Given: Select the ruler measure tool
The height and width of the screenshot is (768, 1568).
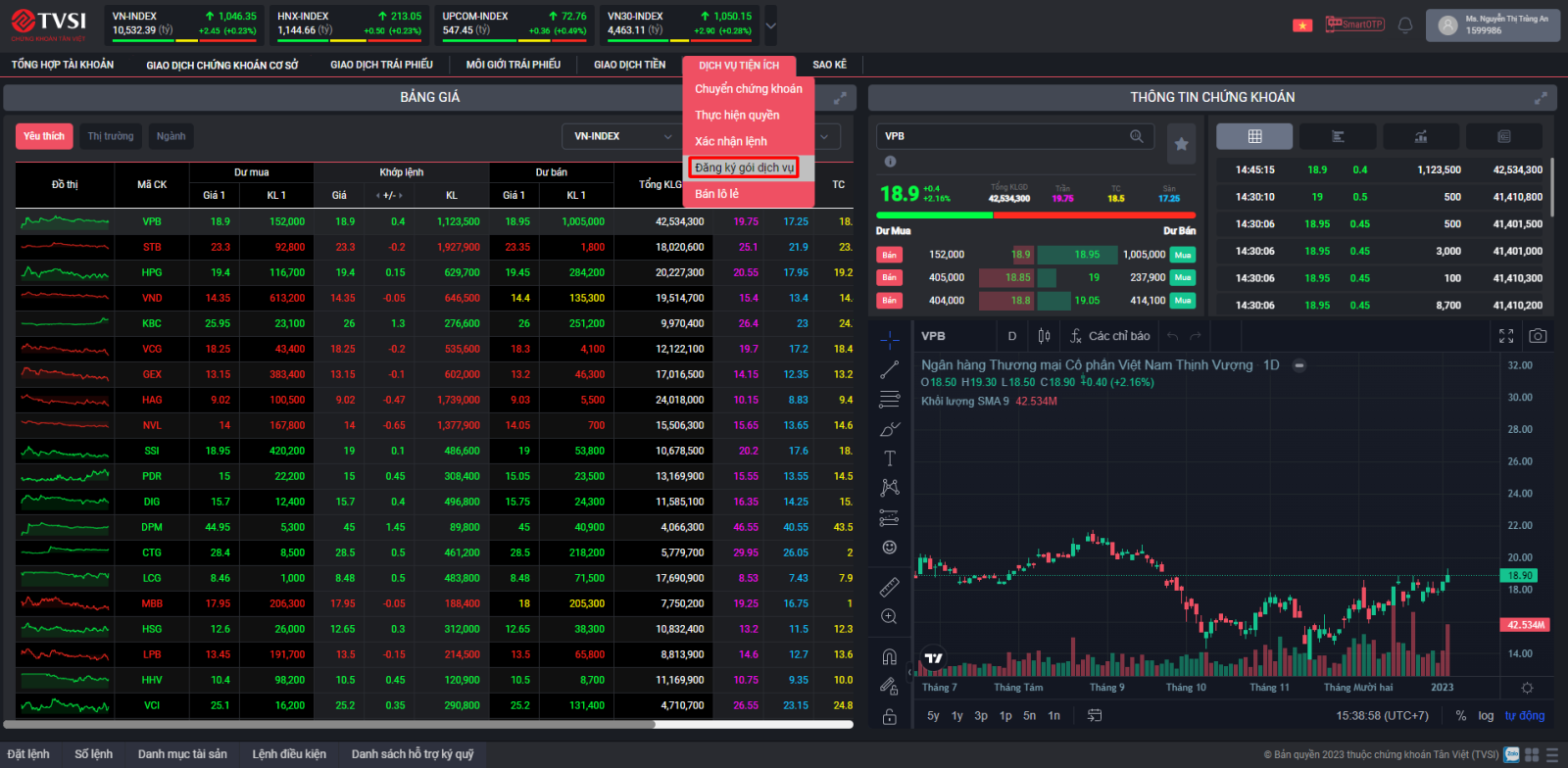Looking at the screenshot, I should tap(889, 587).
